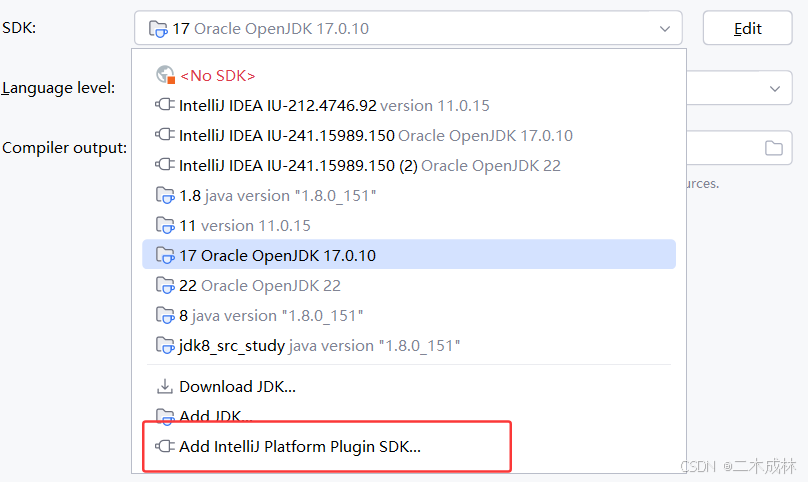Choose IntelliJ IDEA IU-241.15989.150 (2) entry
The image size is (808, 482).
point(409,165)
